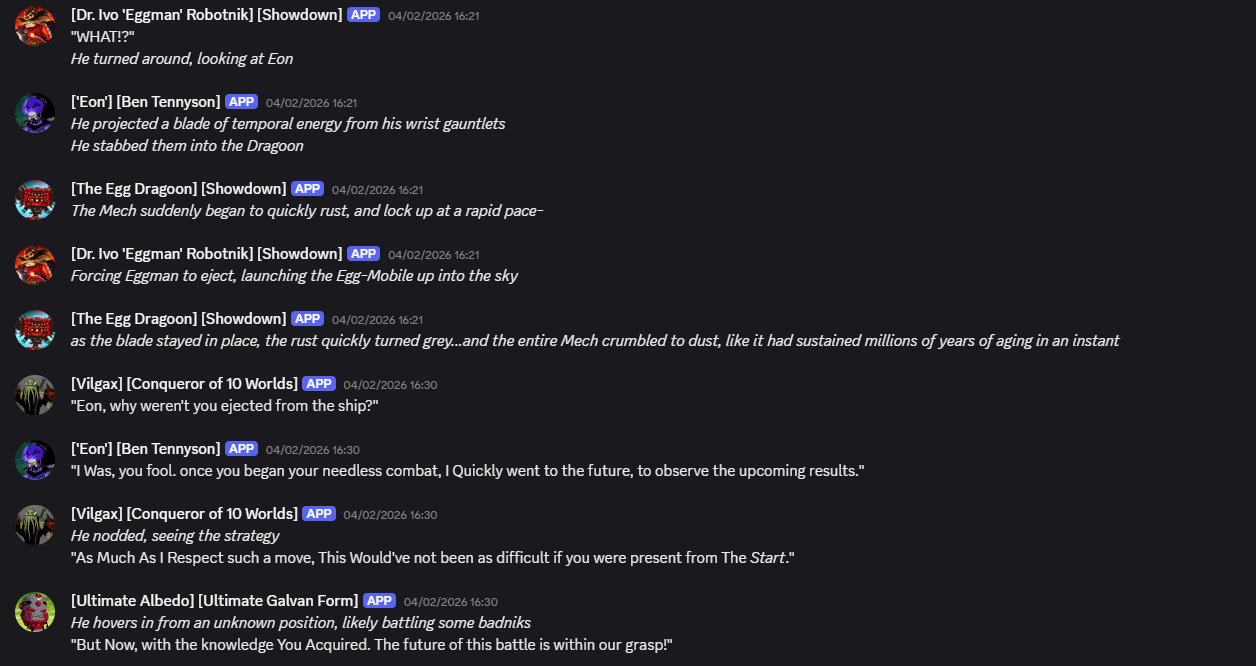Click the timestamp on Ultimate Albedo's message

[x=450, y=602]
